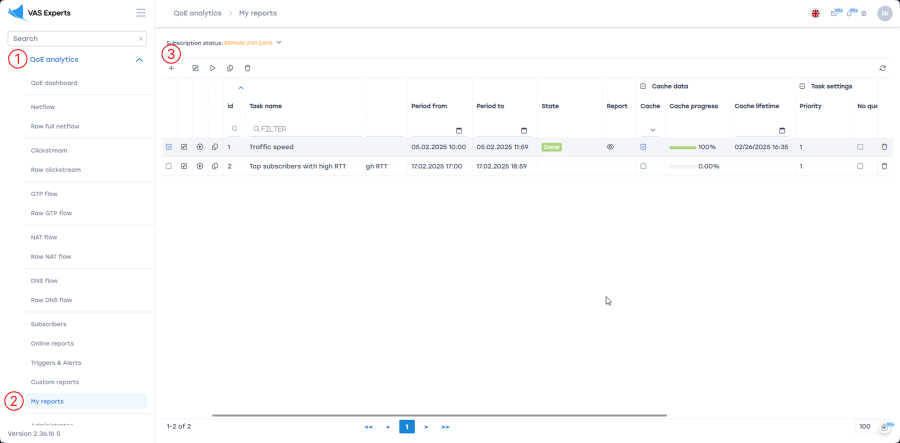This screenshot has width=900, height=443.
Task: Copy the Traffic speed task row
Action: (x=215, y=147)
